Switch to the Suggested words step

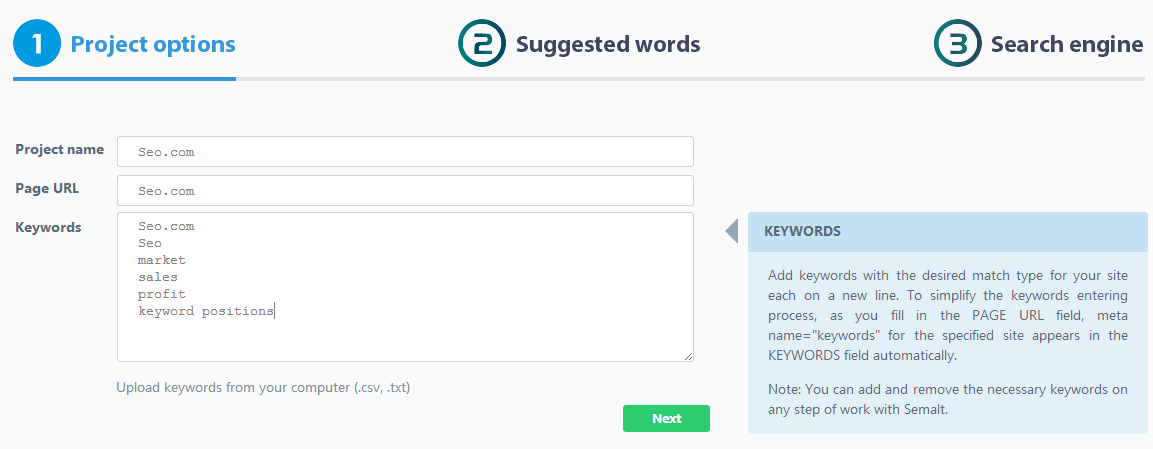pos(608,44)
